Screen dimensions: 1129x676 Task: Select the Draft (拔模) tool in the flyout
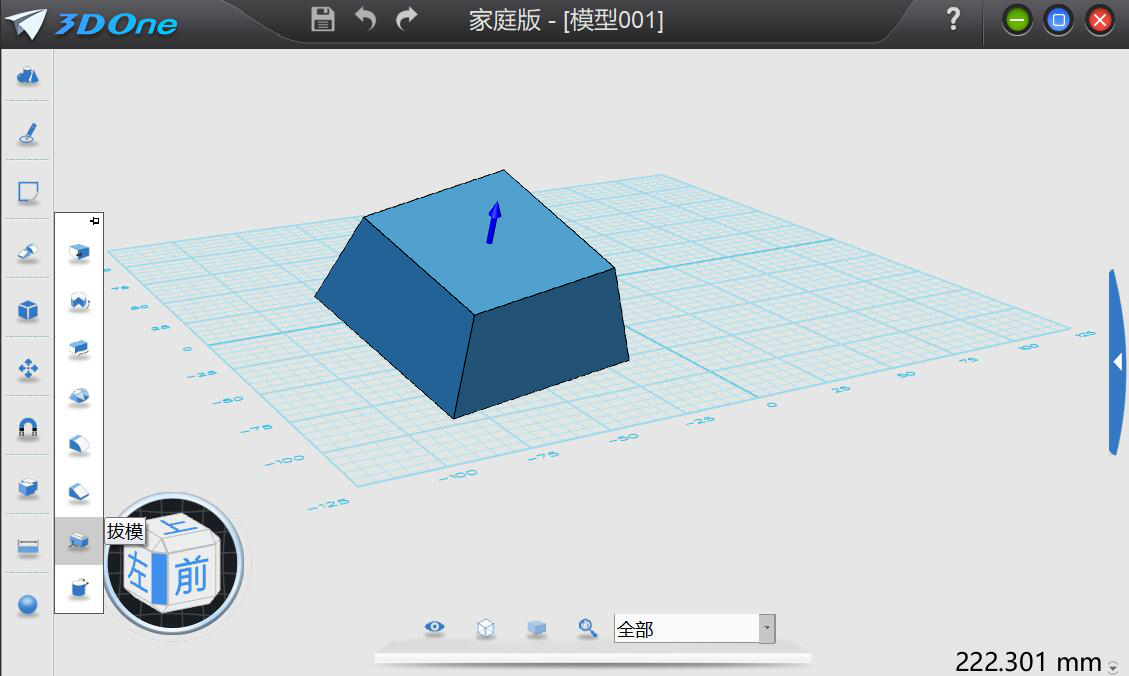(78, 541)
